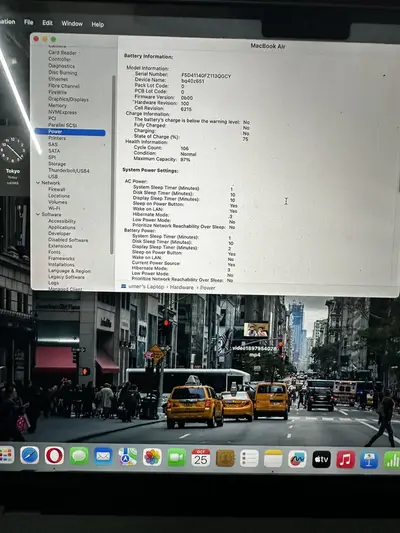
Task: Click umer's Laptop in the path bar
Action: tap(146, 287)
